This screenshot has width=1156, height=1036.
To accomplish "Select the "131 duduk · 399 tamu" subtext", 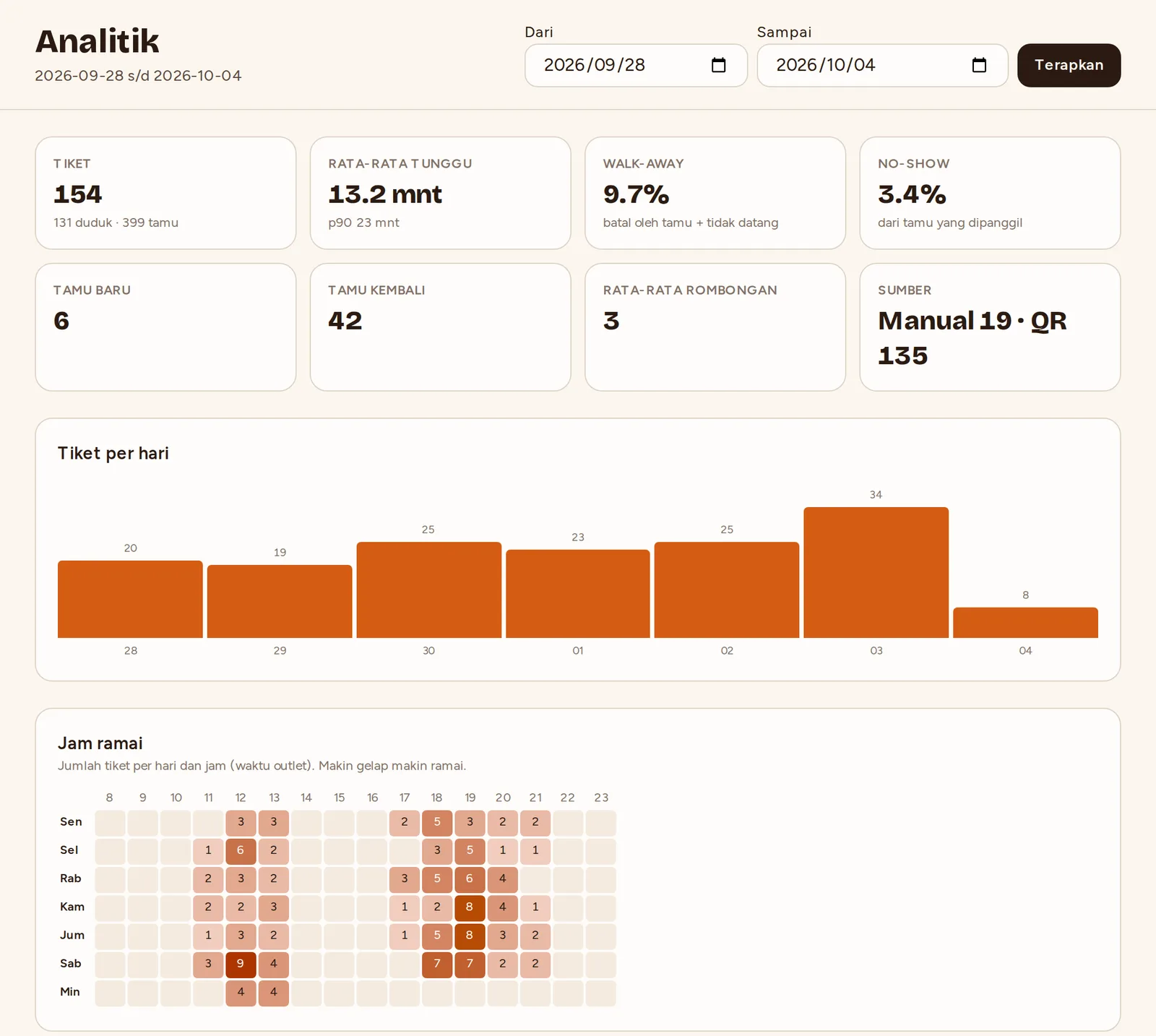I will pos(116,223).
